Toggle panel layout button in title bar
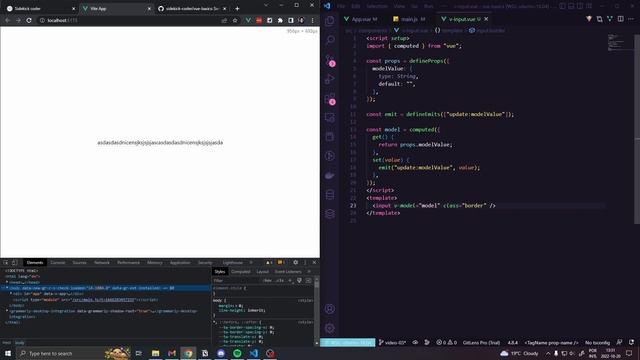This screenshot has width=640, height=360. tap(571, 6)
